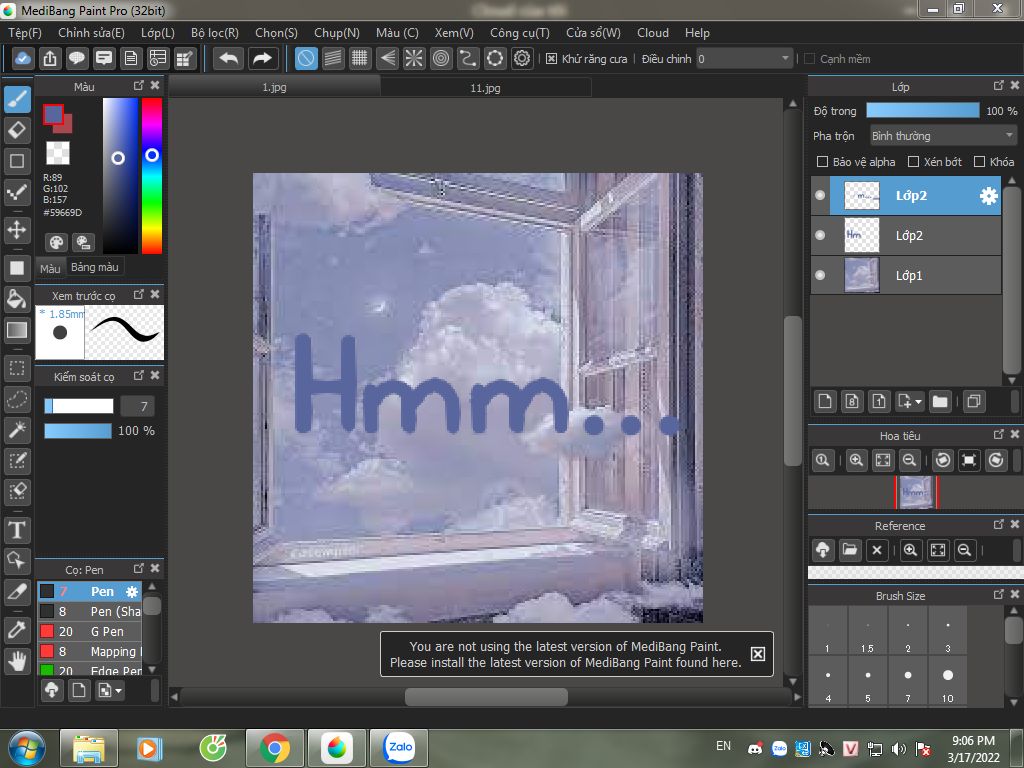Click the Undo arrow in toolbar

229,59
